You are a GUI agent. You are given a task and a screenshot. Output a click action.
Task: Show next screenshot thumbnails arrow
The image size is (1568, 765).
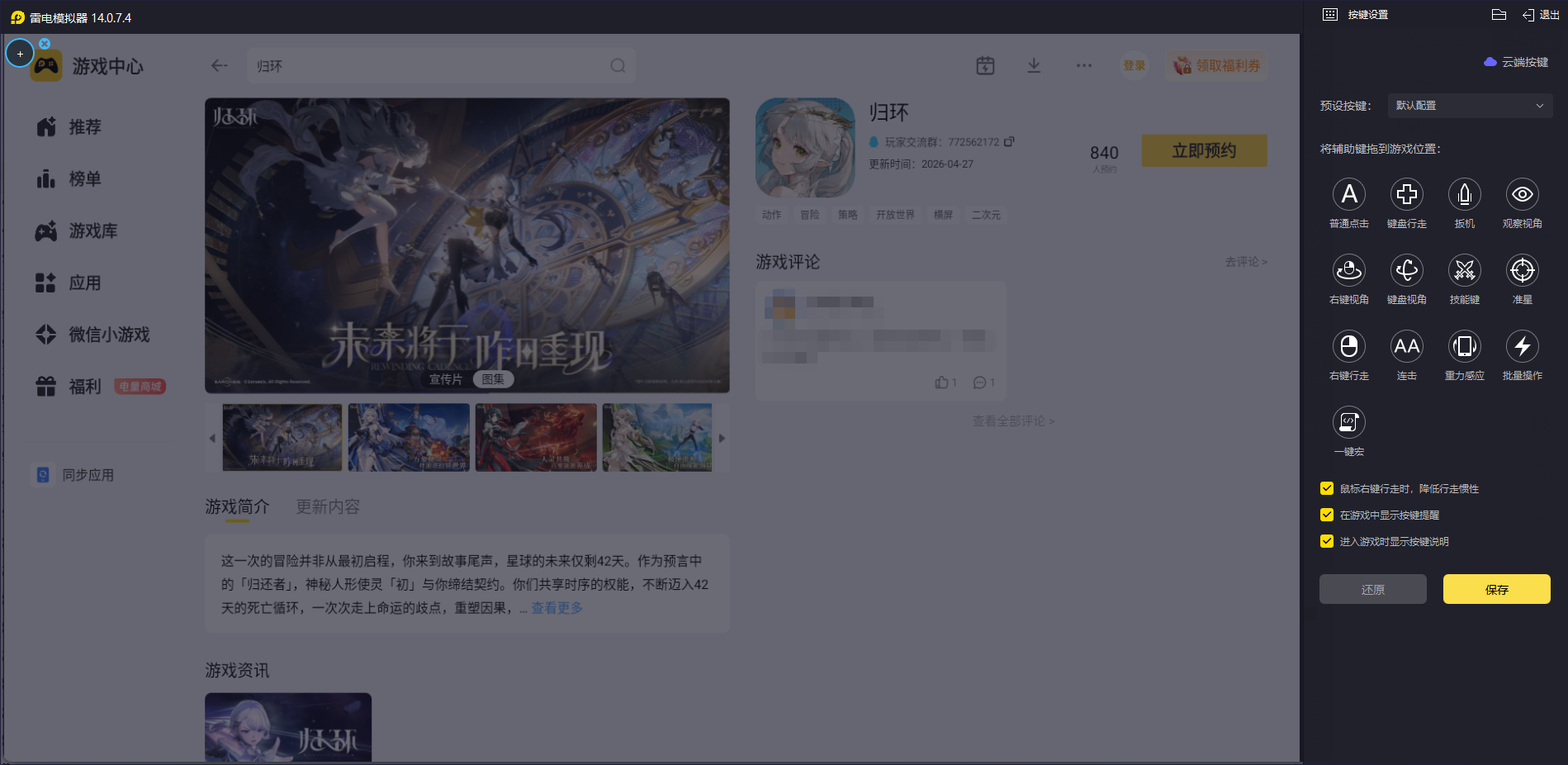[x=722, y=438]
